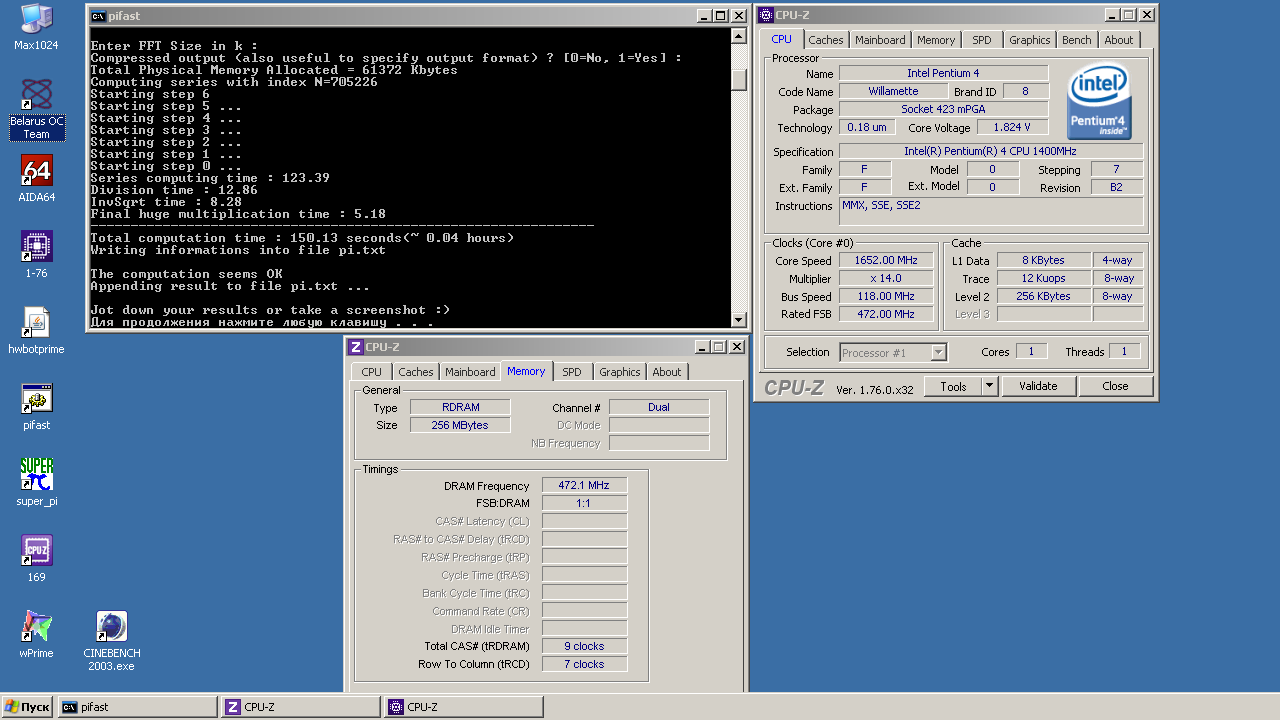Click the Row To Column 7 clocks value
The width and height of the screenshot is (1280, 720).
click(585, 664)
